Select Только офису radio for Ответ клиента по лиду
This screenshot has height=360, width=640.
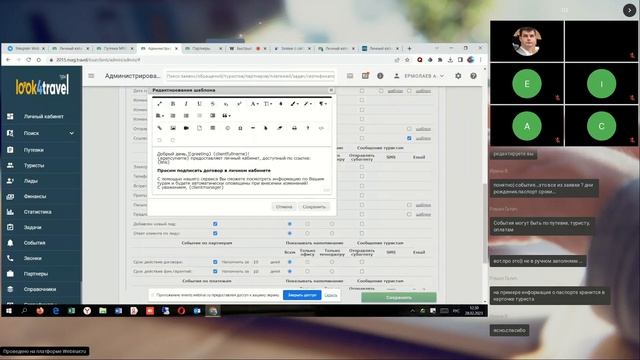[x=307, y=233]
